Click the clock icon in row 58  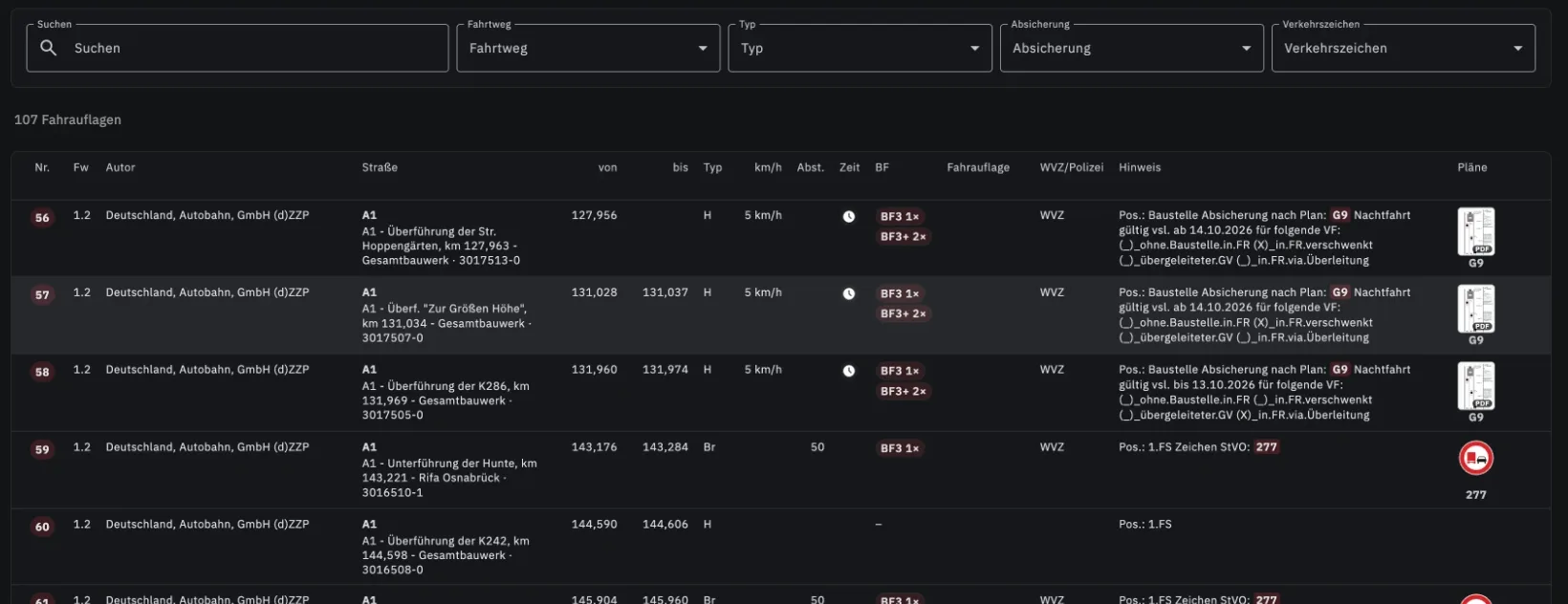(848, 372)
